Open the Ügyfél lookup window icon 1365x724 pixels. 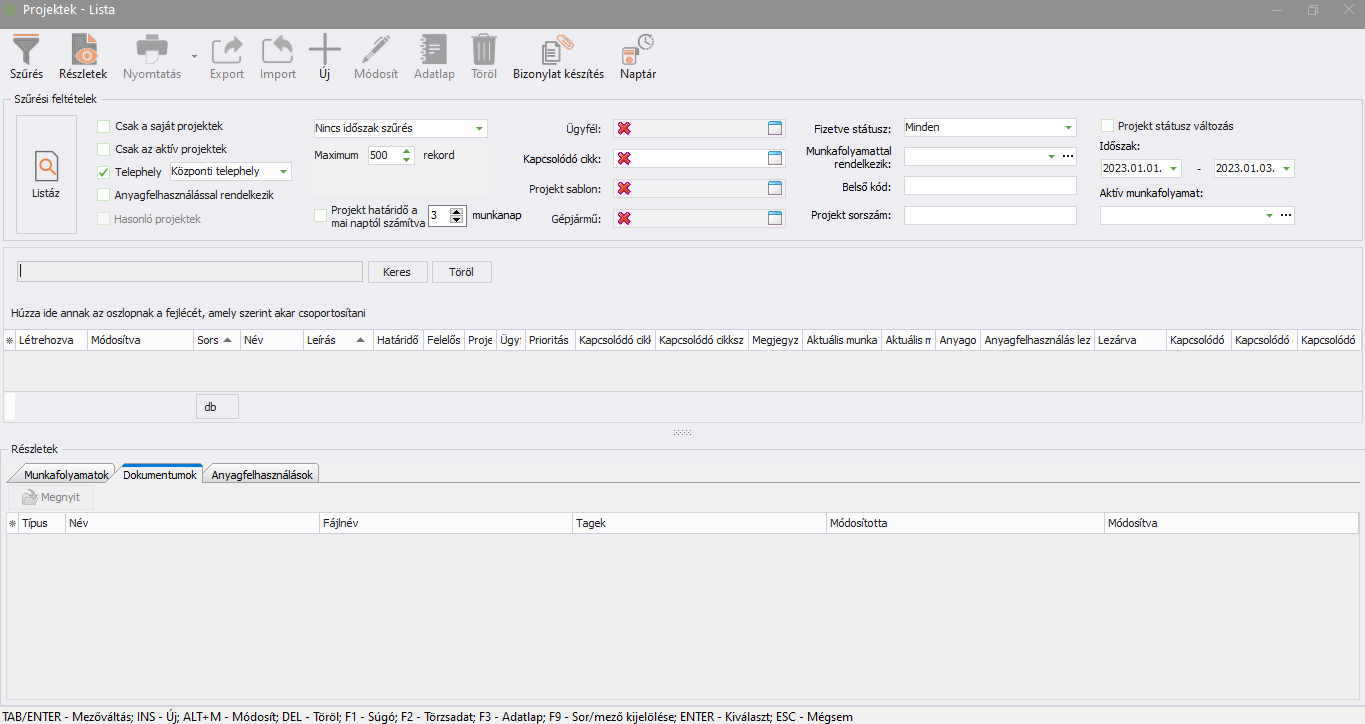775,128
